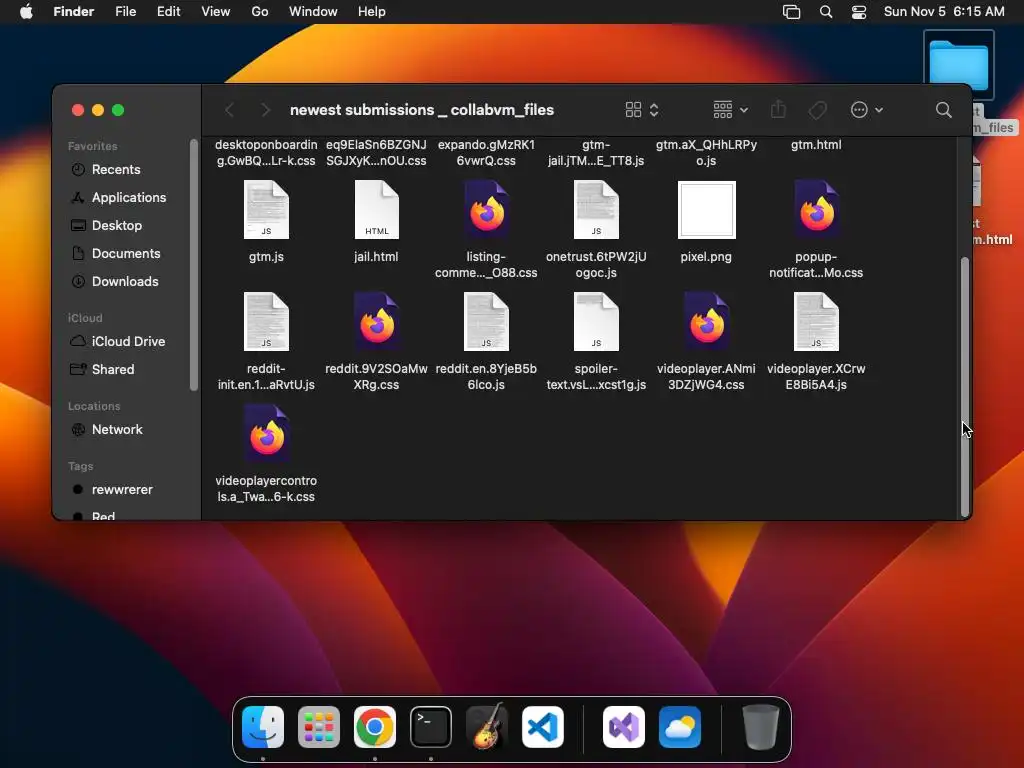Select the pixel.png thumbnail

click(x=707, y=210)
